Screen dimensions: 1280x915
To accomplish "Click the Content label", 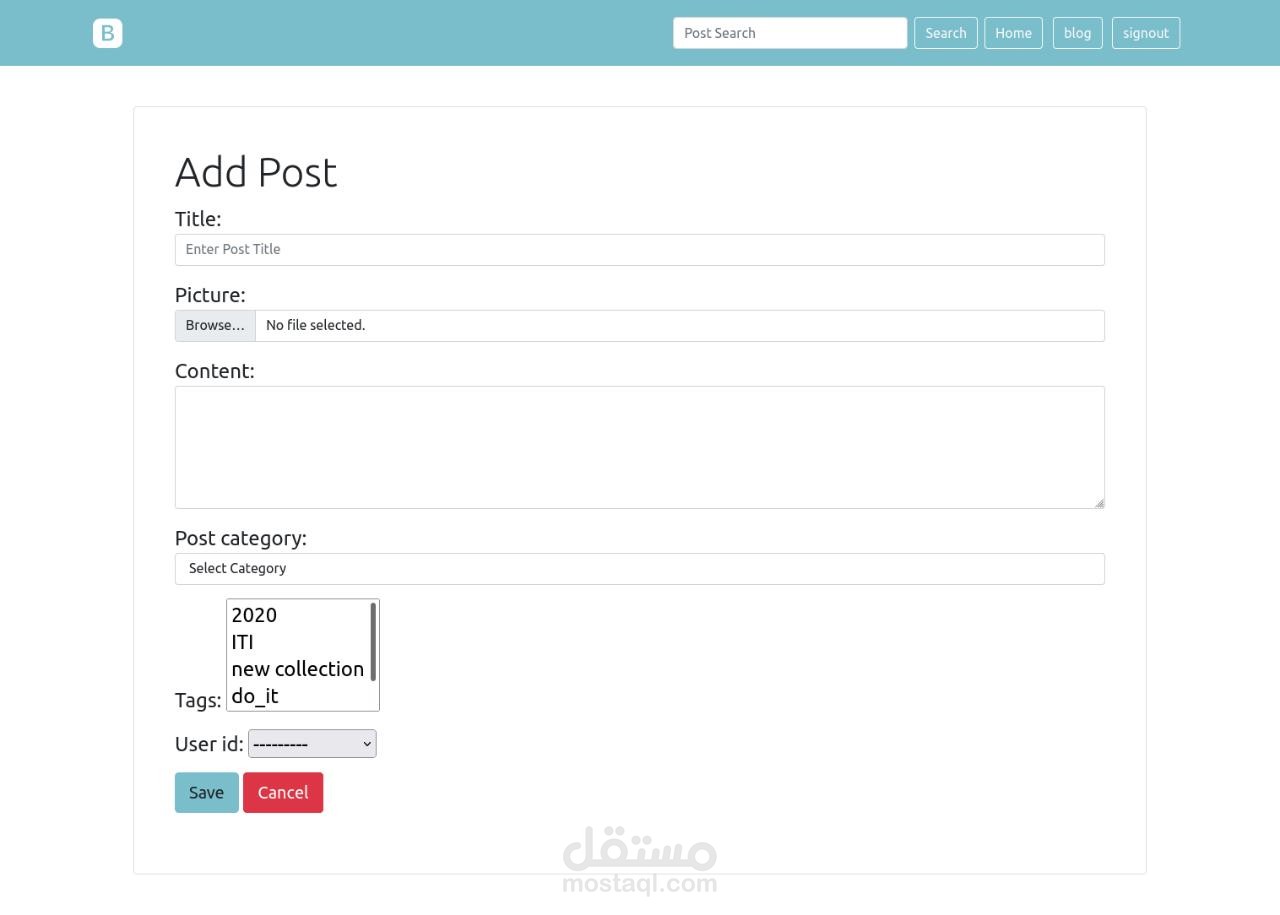I will click(x=215, y=371).
